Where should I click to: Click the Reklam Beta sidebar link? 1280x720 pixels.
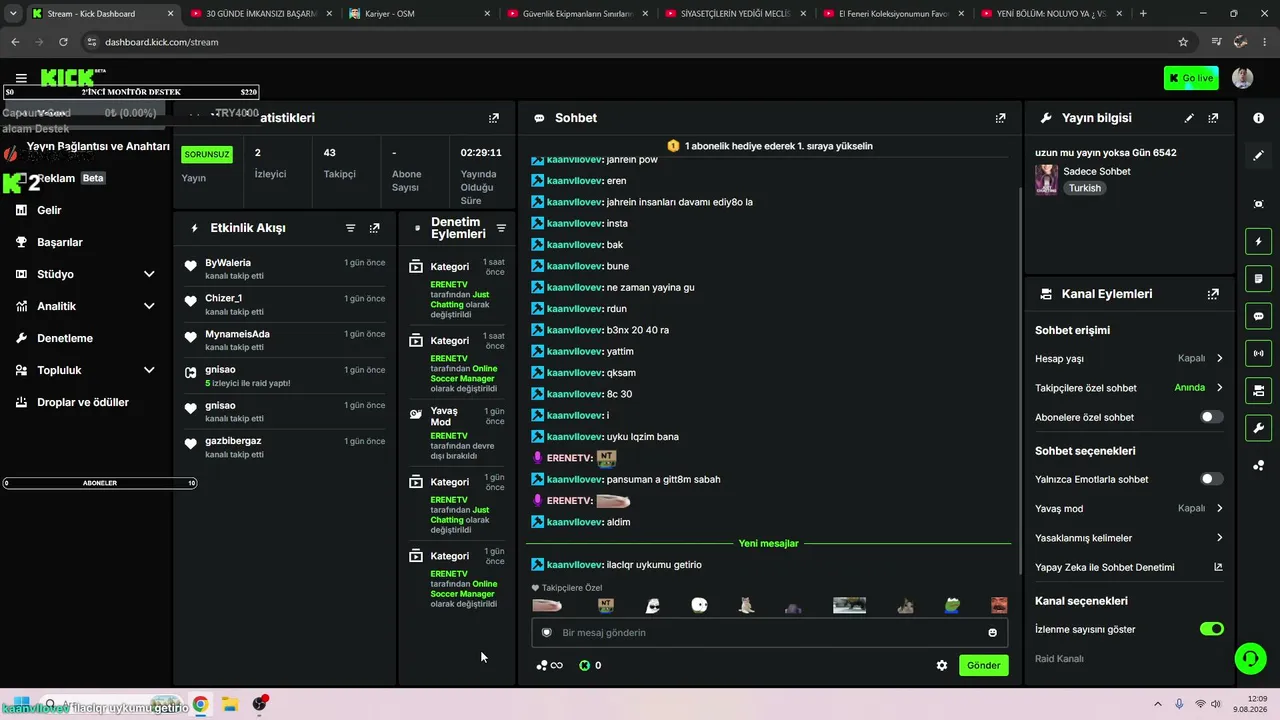70,178
